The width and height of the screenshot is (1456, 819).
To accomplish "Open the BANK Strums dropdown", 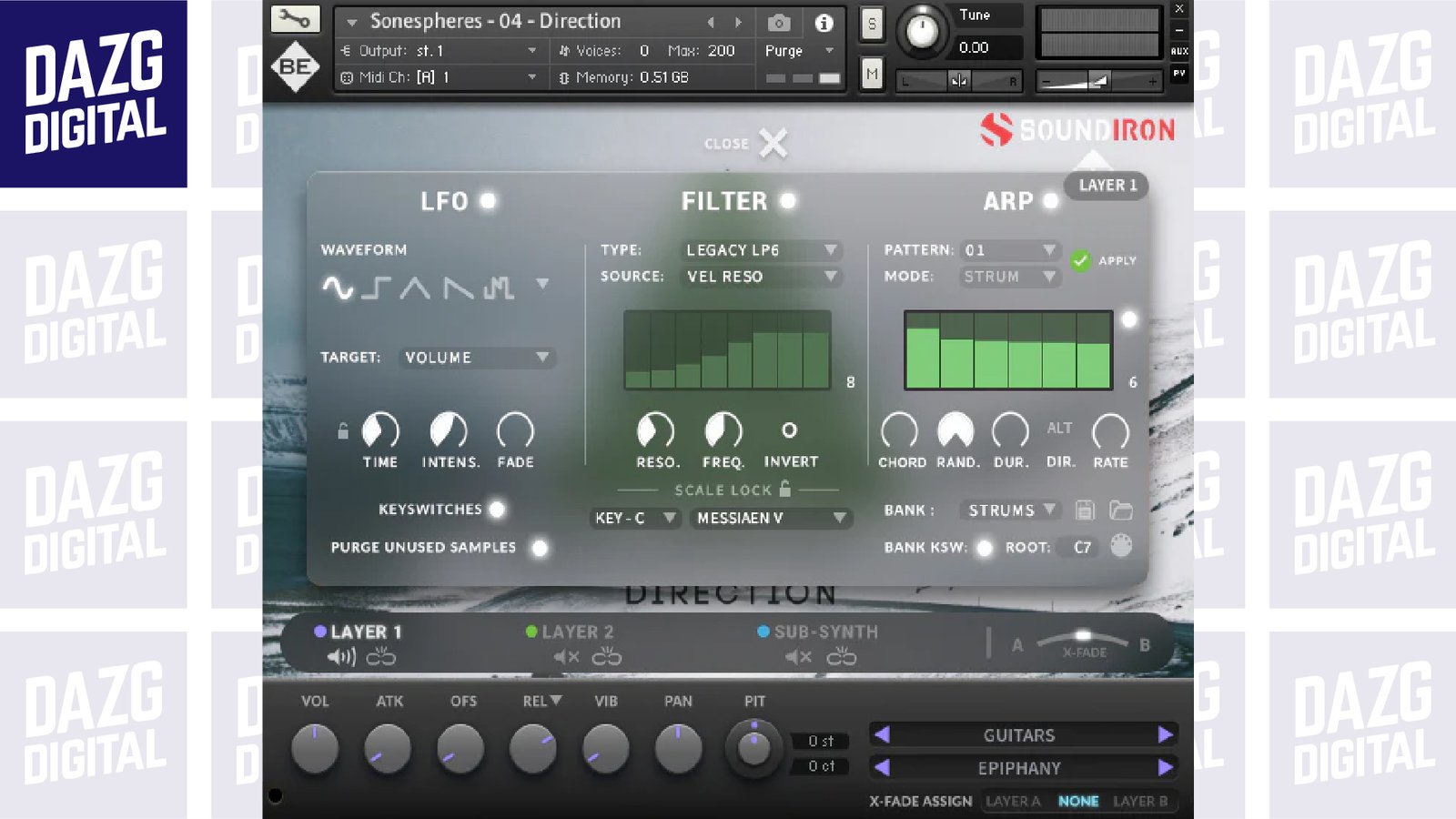I will tap(1011, 510).
